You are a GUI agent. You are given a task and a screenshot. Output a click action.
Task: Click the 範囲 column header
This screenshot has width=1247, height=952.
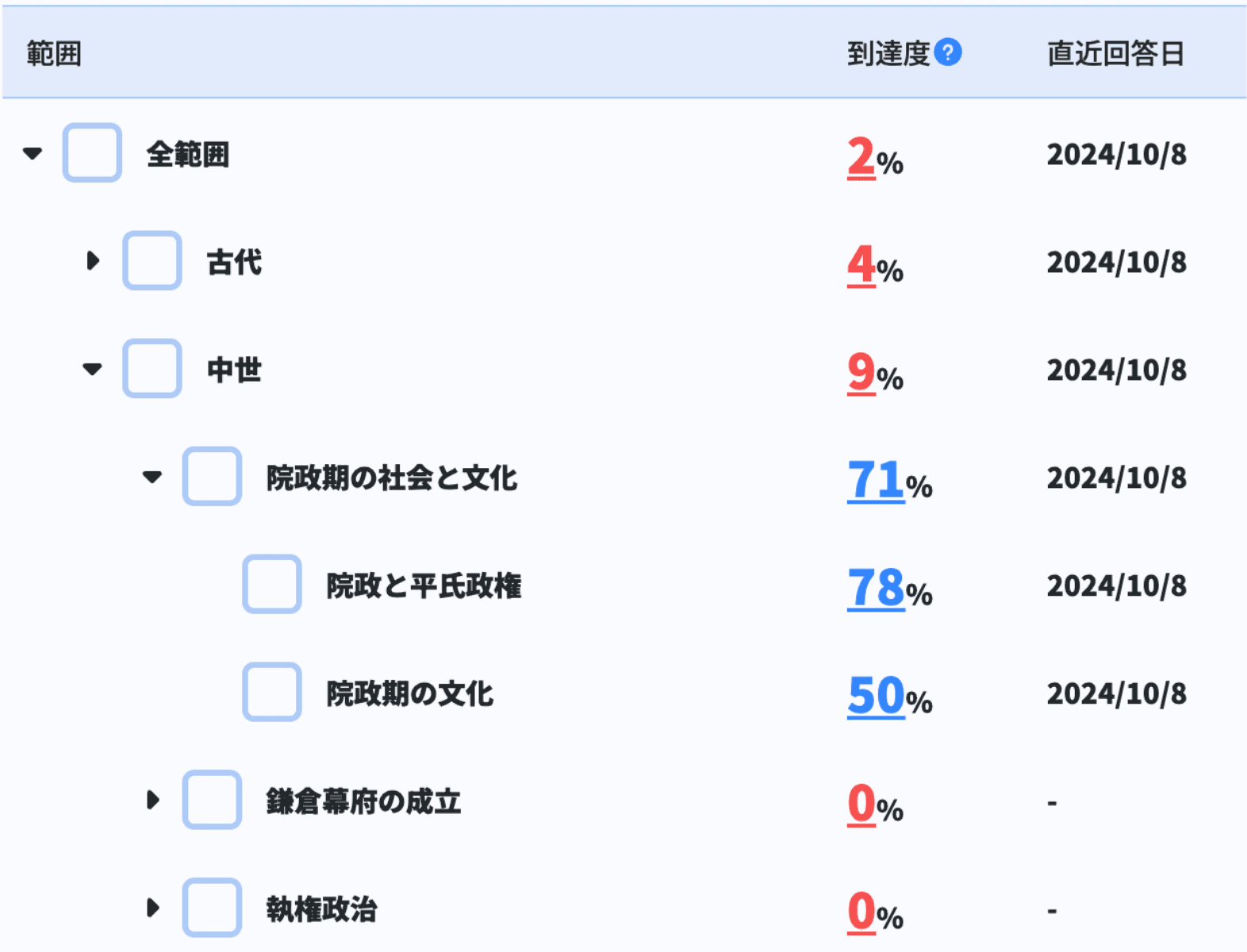pyautogui.click(x=52, y=52)
